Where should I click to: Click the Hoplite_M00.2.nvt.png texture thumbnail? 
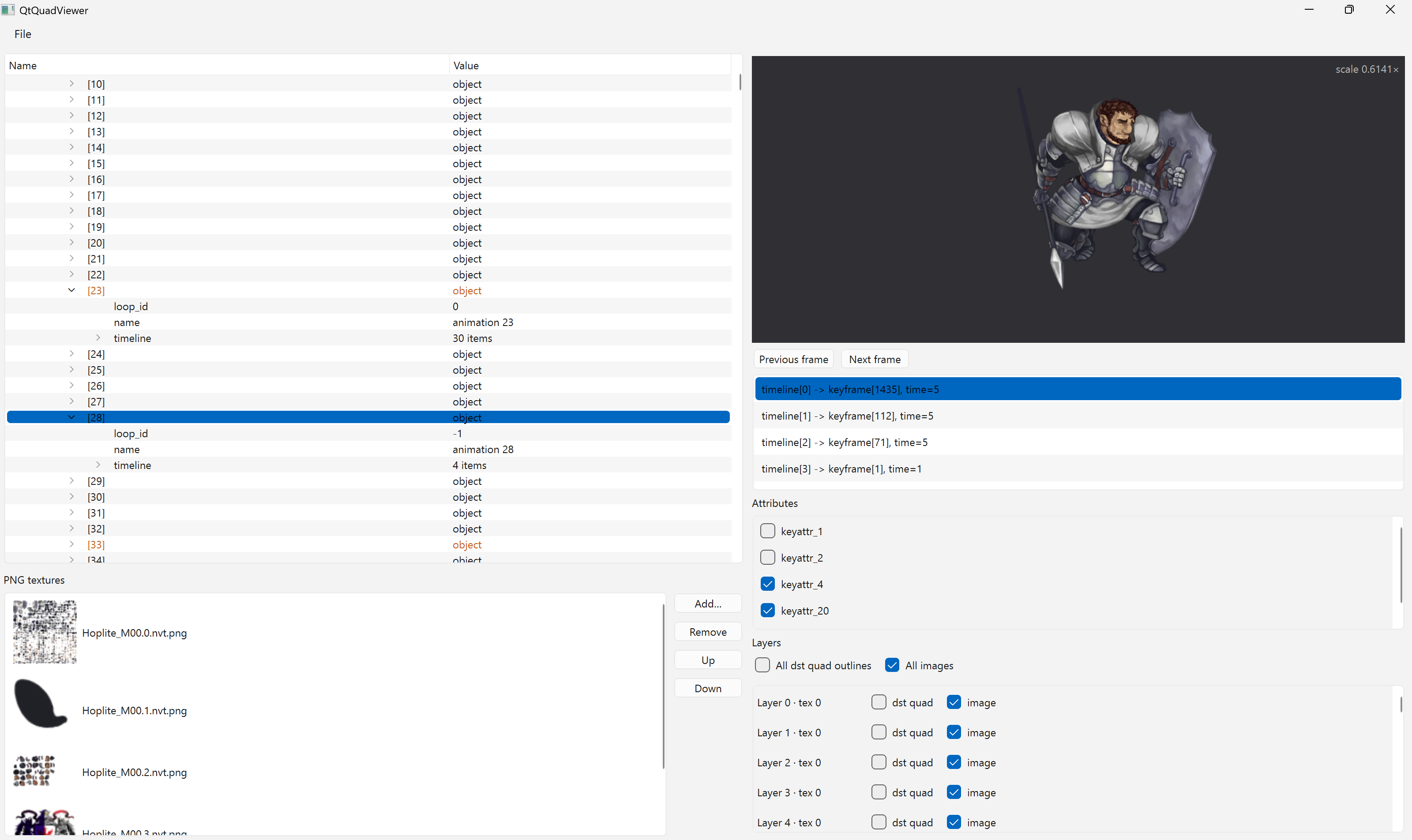coord(34,771)
